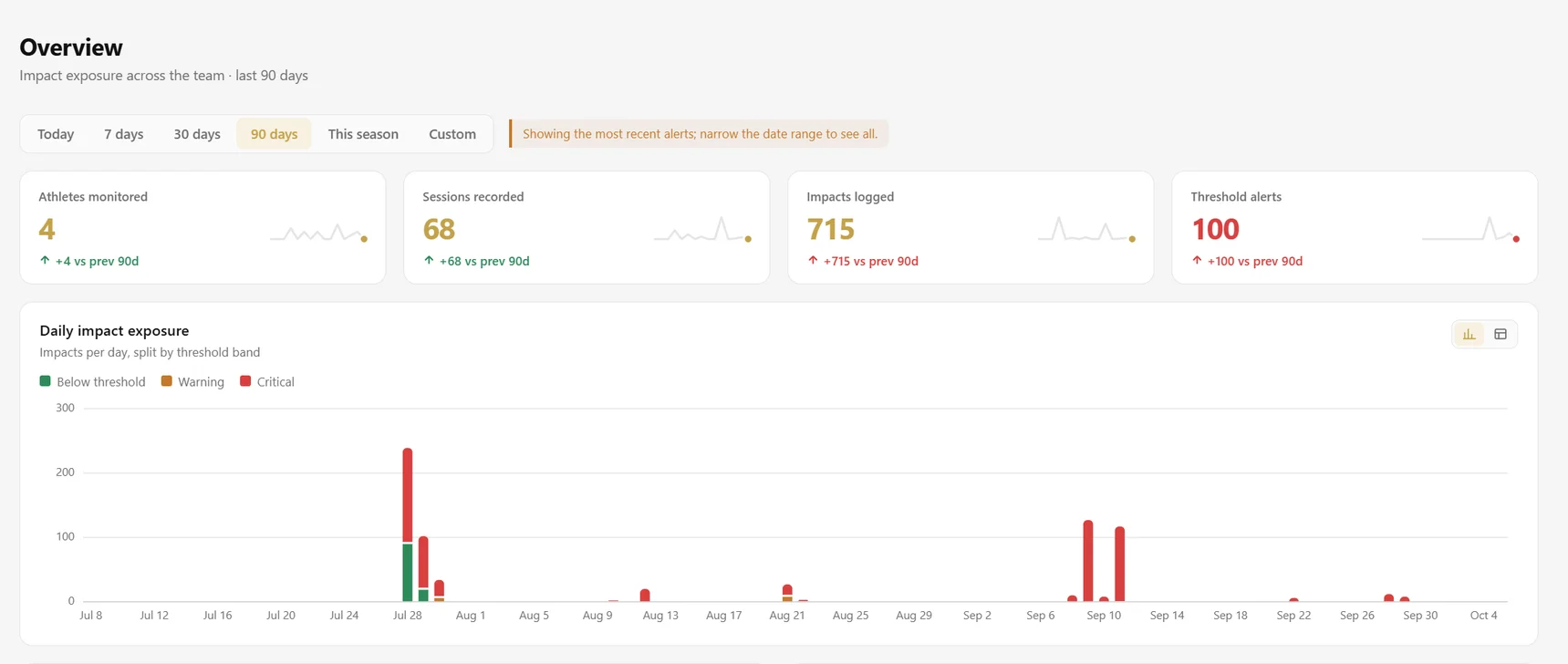Click the Sessions recorded value 68
The width and height of the screenshot is (1568, 664).
pyautogui.click(x=439, y=229)
